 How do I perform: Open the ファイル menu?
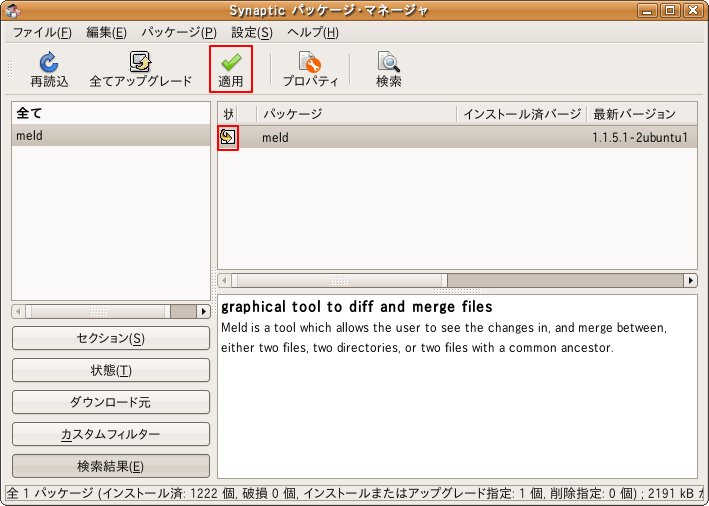(41, 32)
